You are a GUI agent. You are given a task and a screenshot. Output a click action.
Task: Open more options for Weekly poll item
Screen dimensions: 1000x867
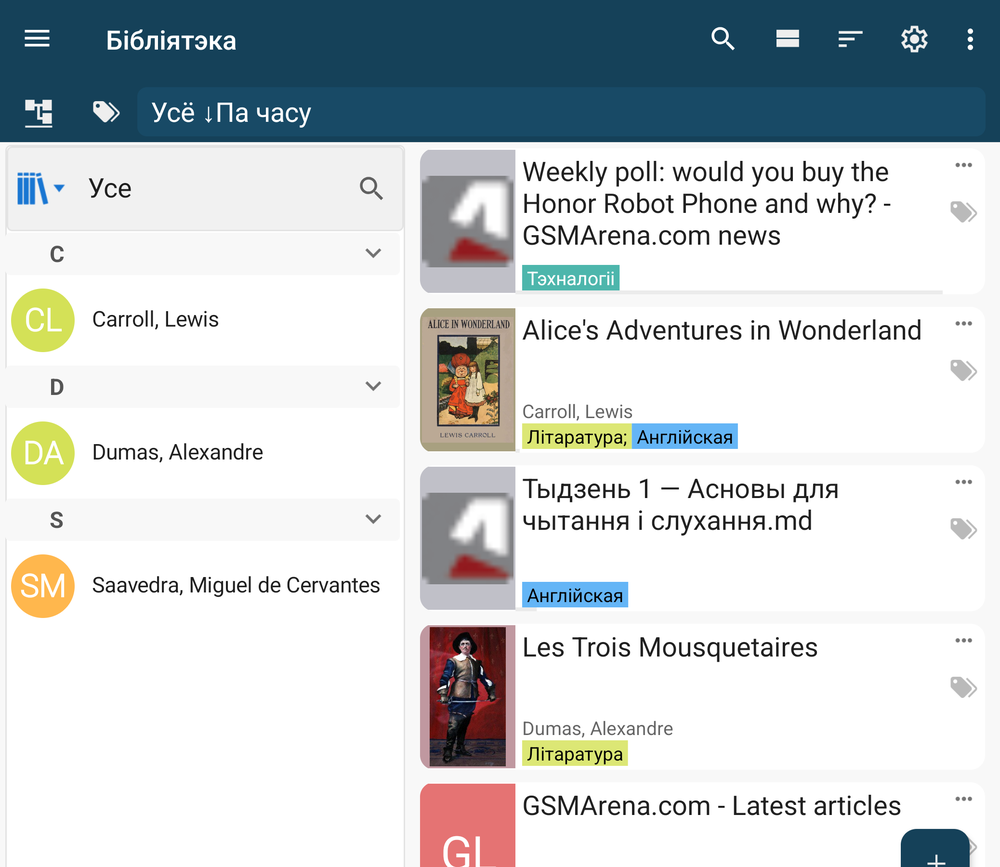click(963, 165)
